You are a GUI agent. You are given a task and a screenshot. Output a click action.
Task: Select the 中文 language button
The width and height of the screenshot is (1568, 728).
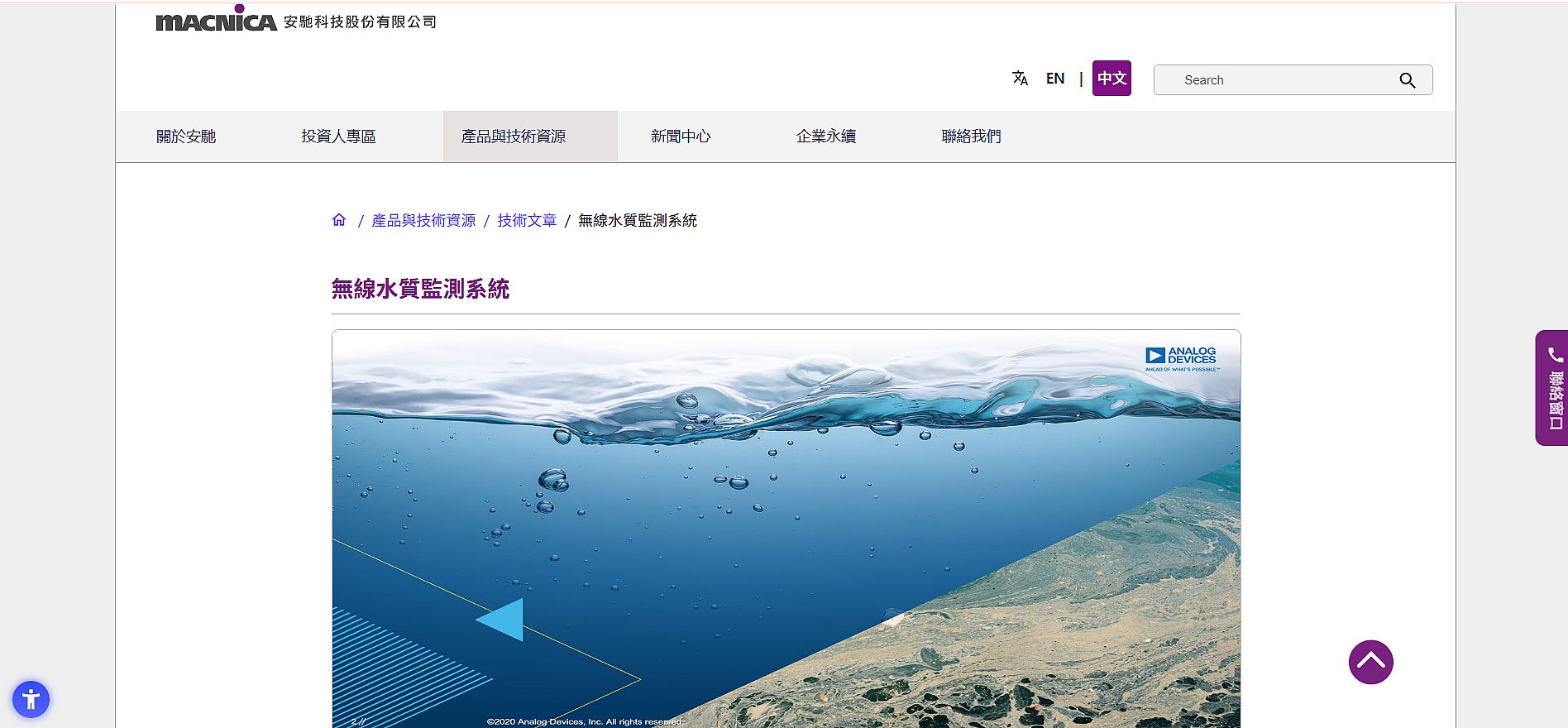pyautogui.click(x=1111, y=79)
